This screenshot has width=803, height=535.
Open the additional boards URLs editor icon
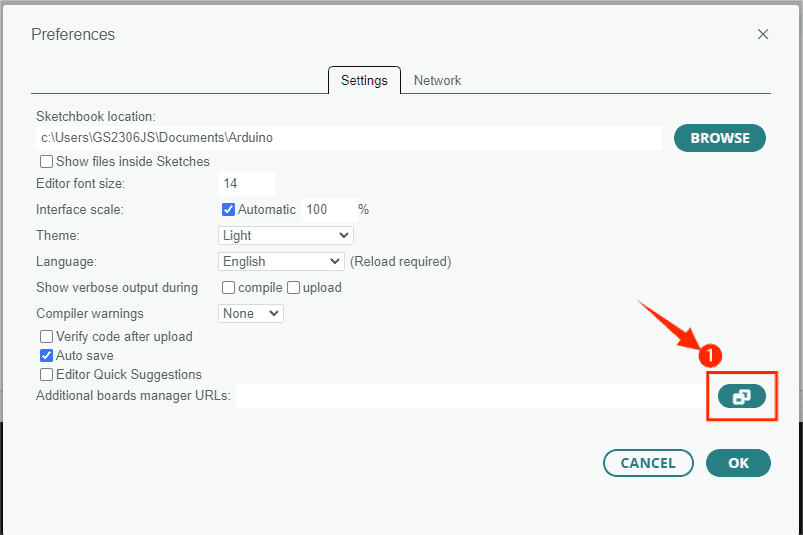[741, 396]
